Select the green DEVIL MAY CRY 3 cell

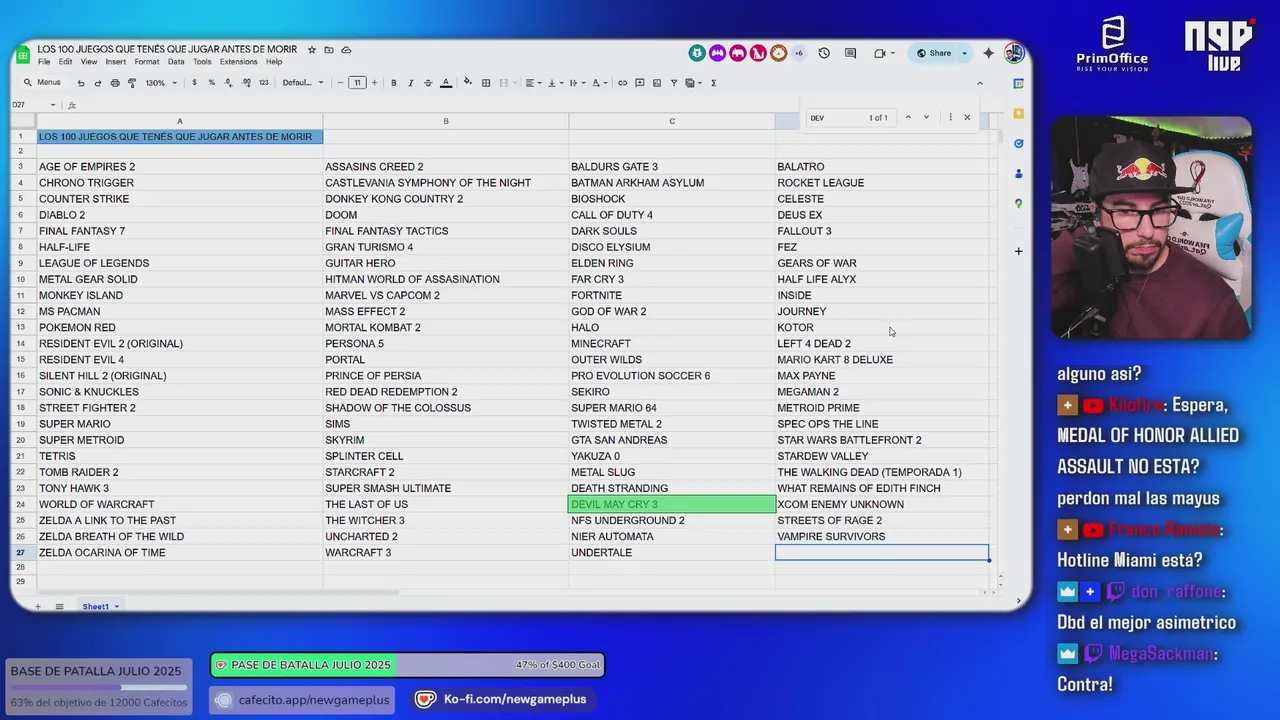[672, 505]
